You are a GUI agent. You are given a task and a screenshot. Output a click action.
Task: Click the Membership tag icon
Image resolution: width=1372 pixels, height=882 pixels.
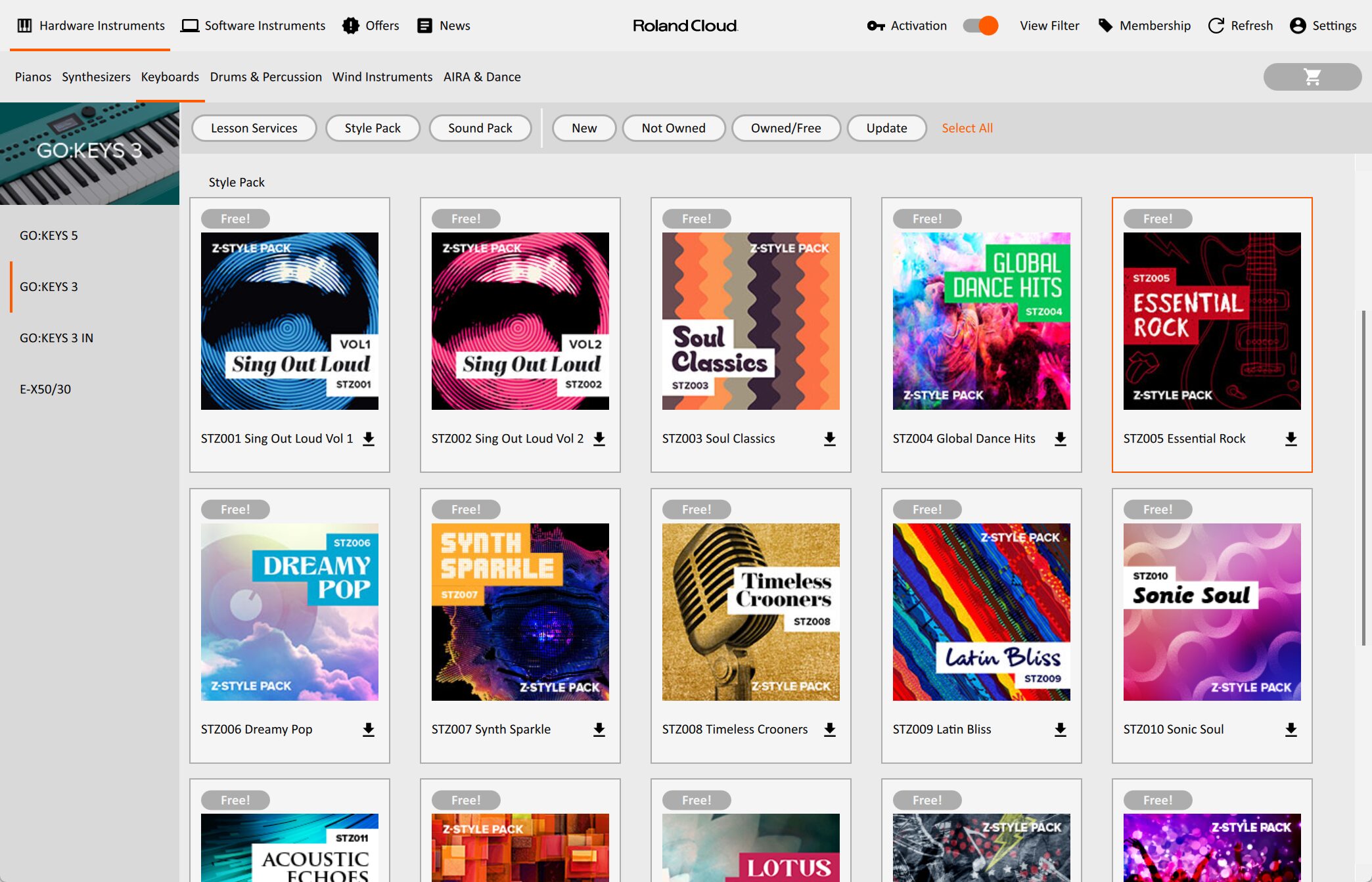[1105, 26]
